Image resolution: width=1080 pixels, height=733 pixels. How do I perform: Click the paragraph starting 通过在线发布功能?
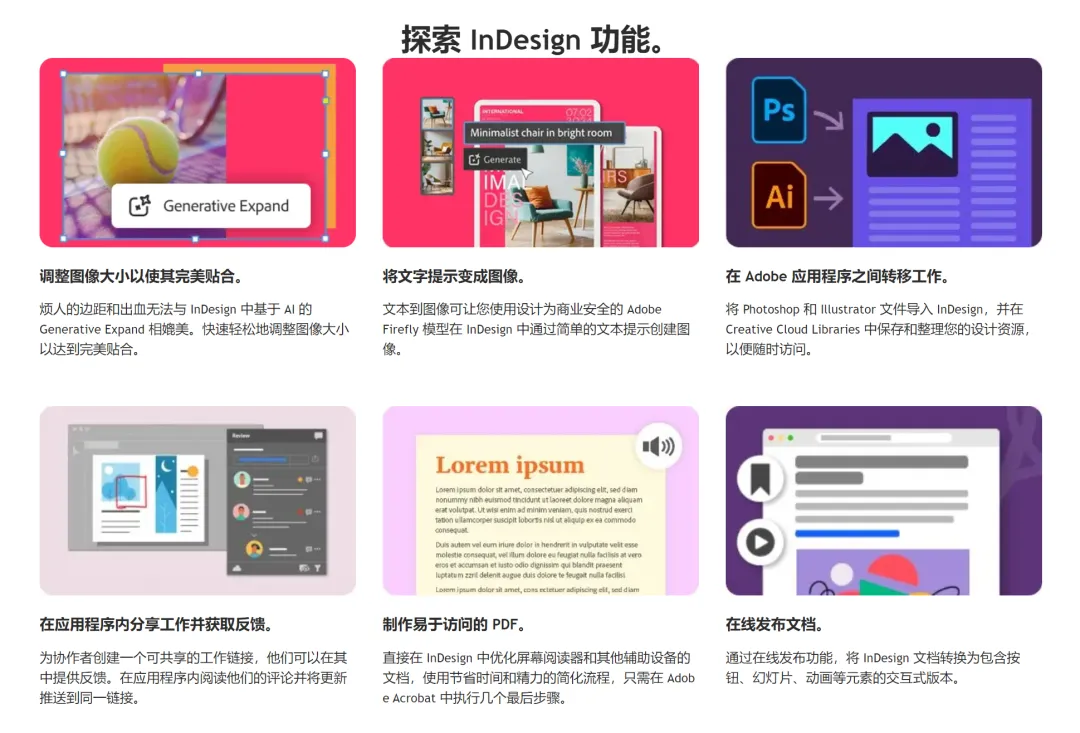873,668
